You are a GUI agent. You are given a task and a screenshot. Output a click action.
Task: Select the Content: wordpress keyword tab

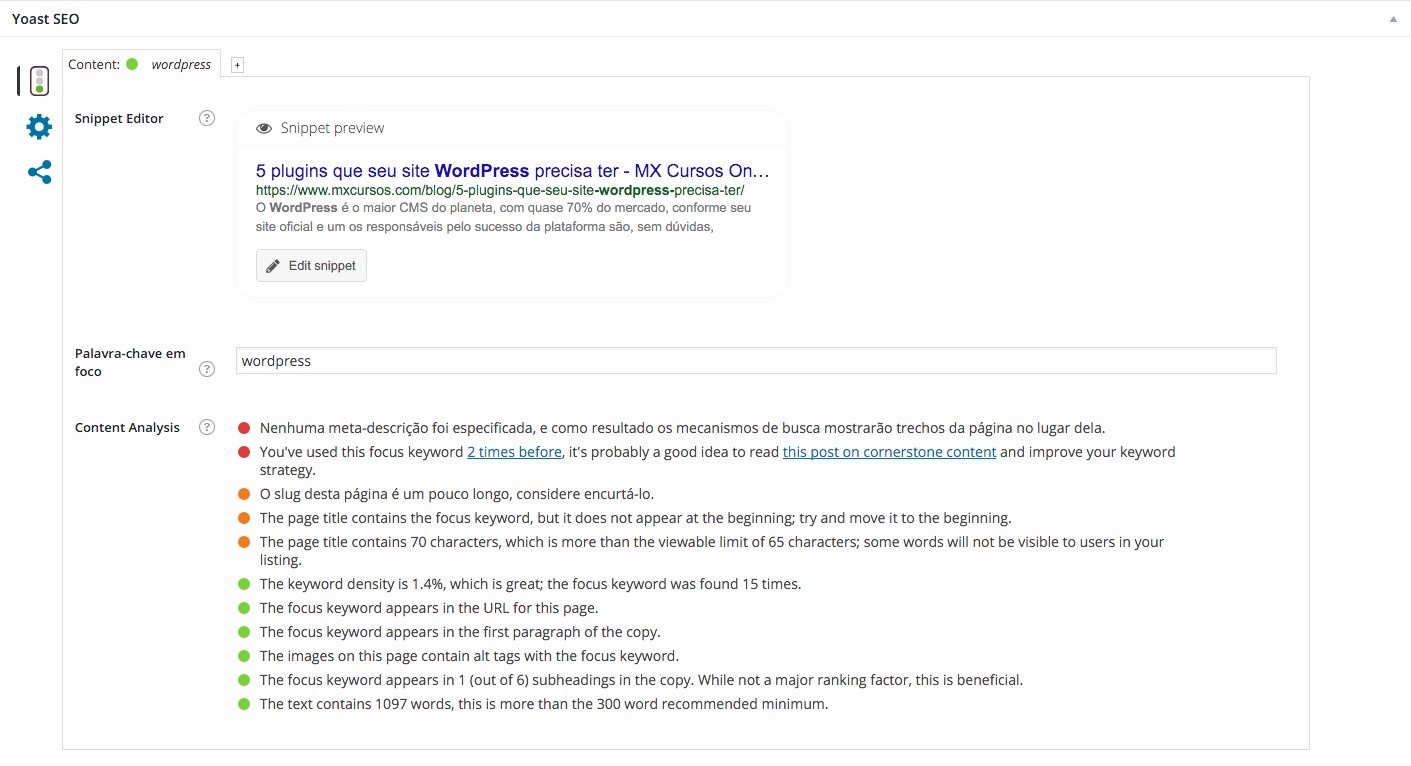pos(141,64)
